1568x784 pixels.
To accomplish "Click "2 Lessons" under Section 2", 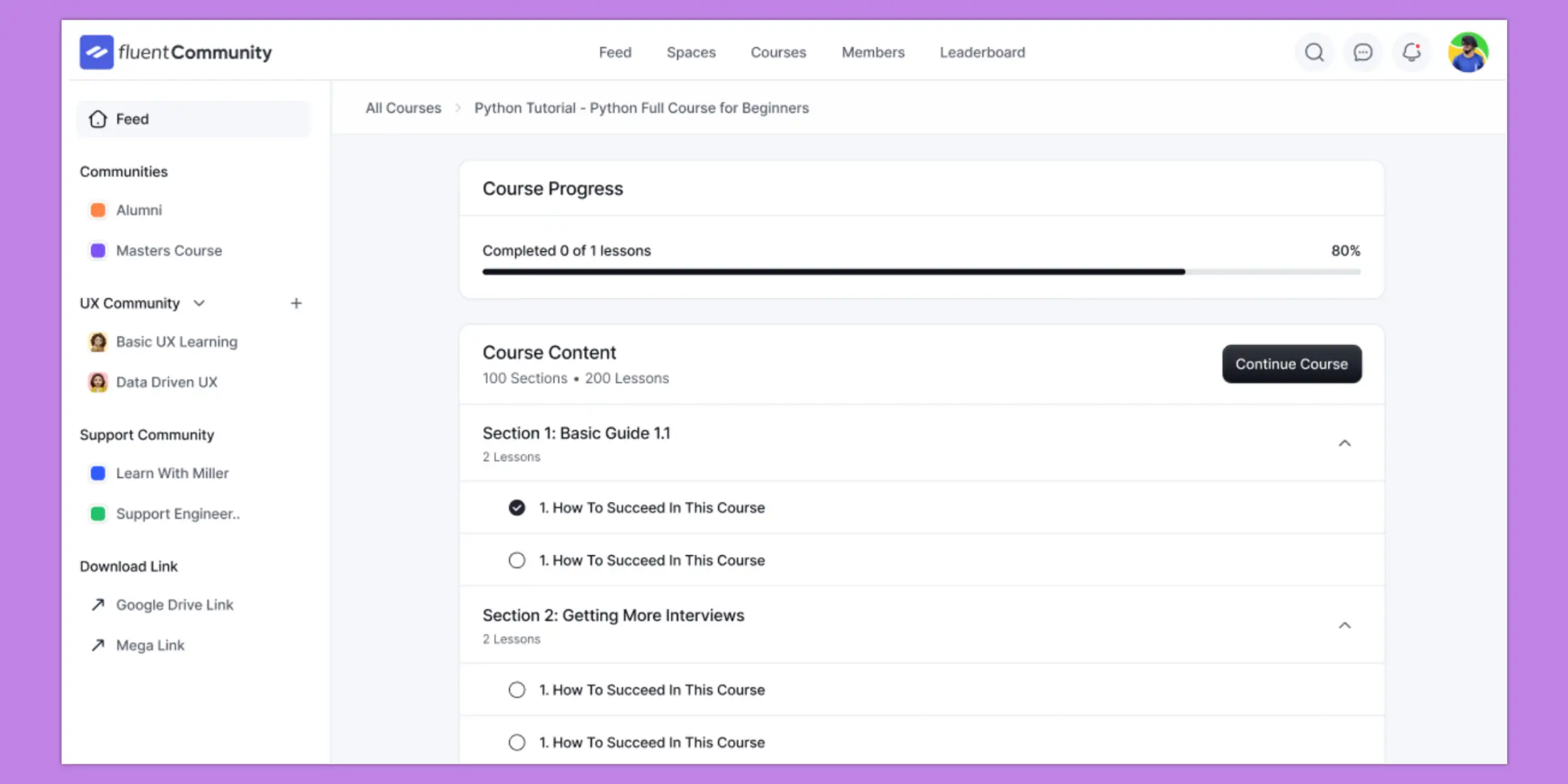I will pyautogui.click(x=512, y=640).
